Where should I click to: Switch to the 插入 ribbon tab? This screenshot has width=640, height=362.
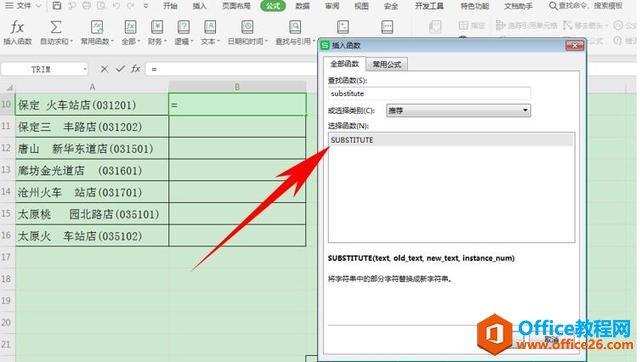tap(199, 6)
